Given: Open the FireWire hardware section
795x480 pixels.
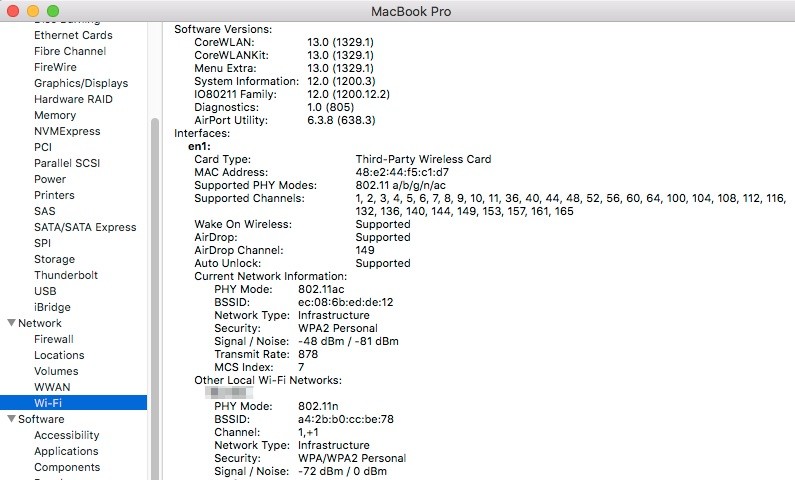Looking at the screenshot, I should tap(55, 67).
